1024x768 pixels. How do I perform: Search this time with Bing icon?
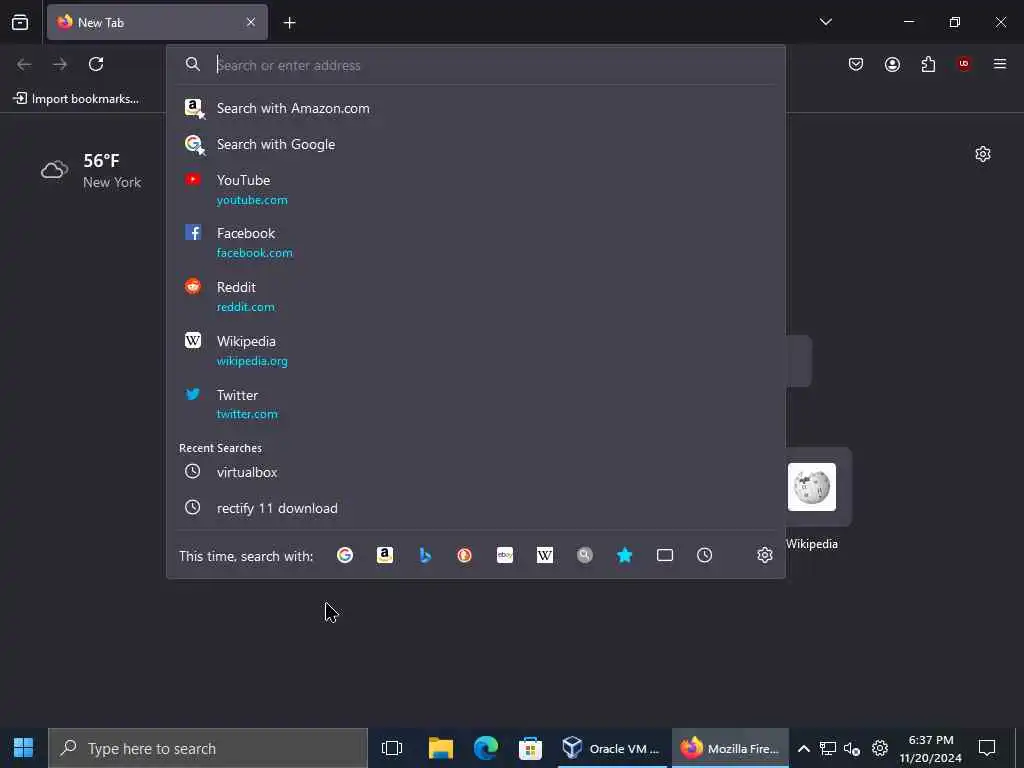click(425, 555)
